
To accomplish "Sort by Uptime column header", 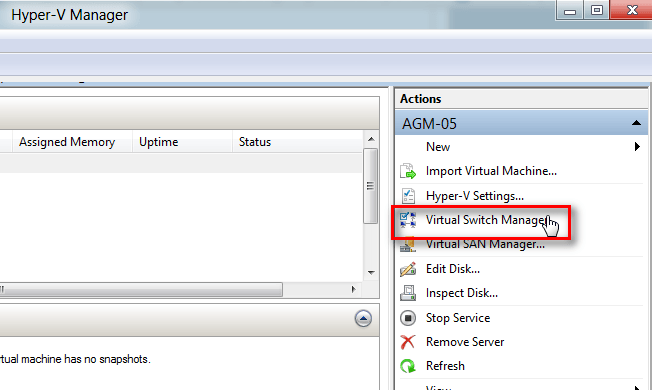I will (158, 142).
